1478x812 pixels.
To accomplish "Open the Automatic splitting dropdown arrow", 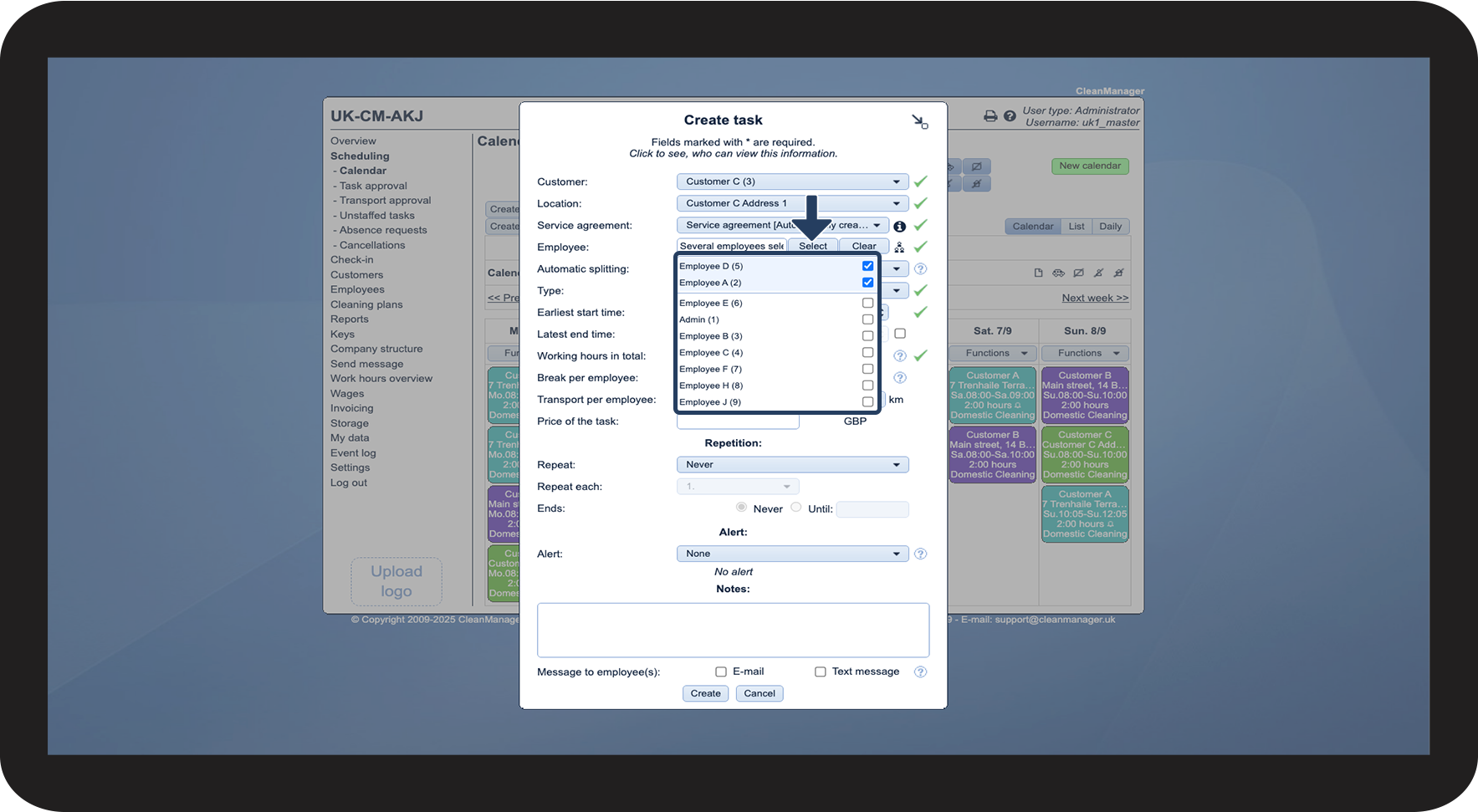I will [x=896, y=269].
